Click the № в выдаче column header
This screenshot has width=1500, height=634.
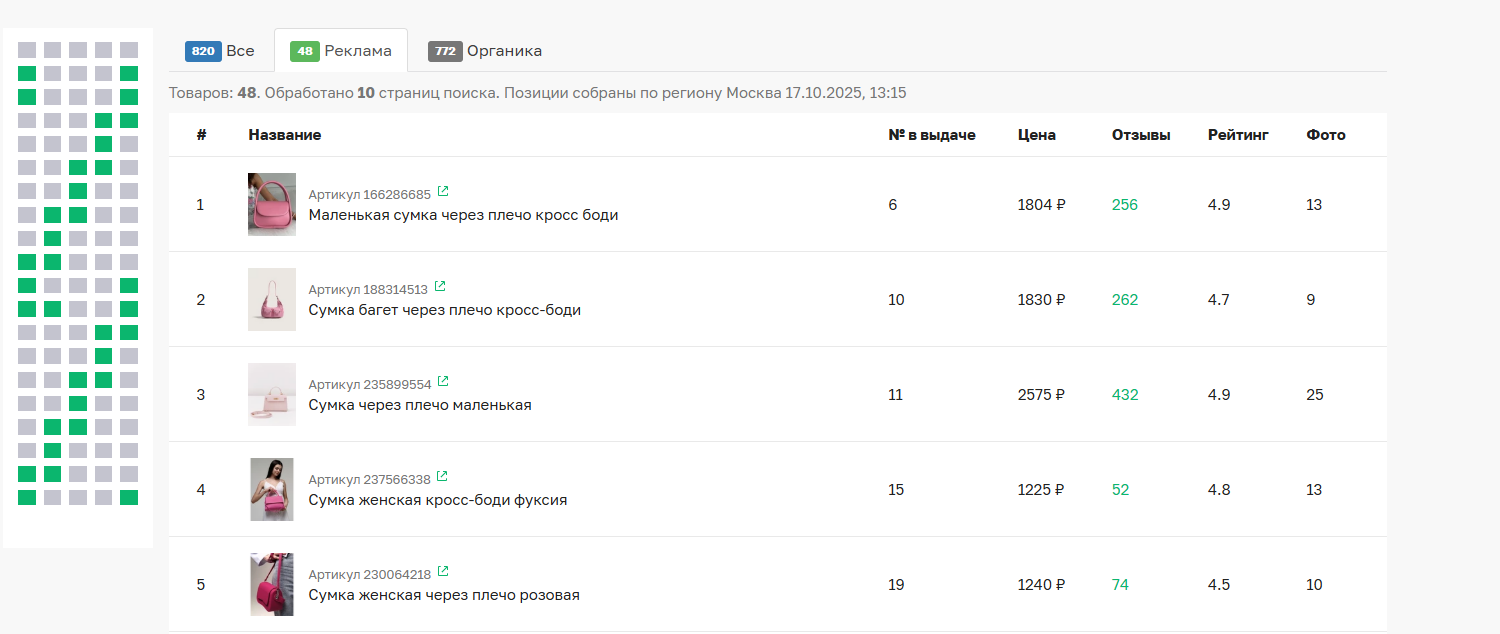click(x=931, y=135)
